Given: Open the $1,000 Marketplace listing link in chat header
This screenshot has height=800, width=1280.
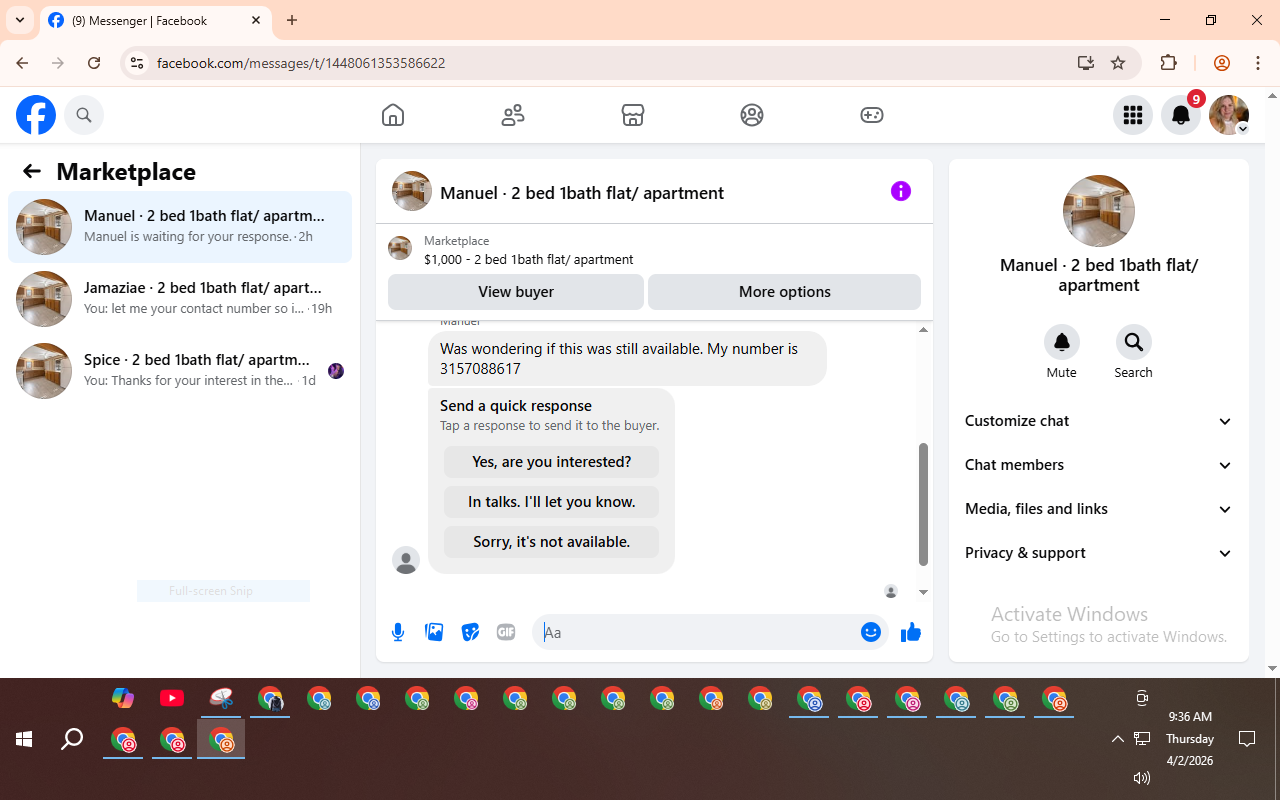Looking at the screenshot, I should pyautogui.click(x=529, y=259).
